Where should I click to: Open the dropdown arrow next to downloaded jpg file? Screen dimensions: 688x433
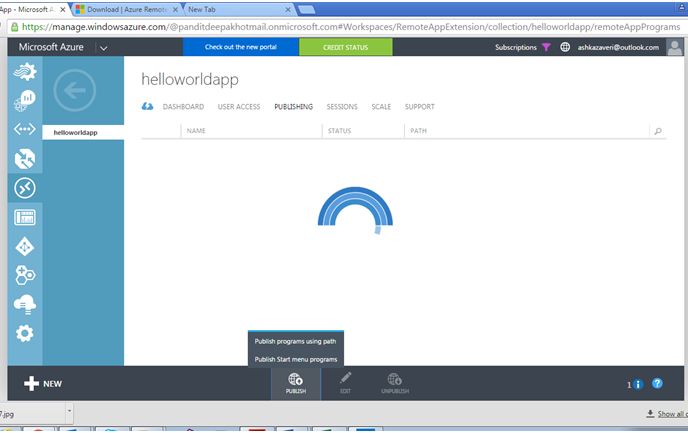(x=69, y=412)
